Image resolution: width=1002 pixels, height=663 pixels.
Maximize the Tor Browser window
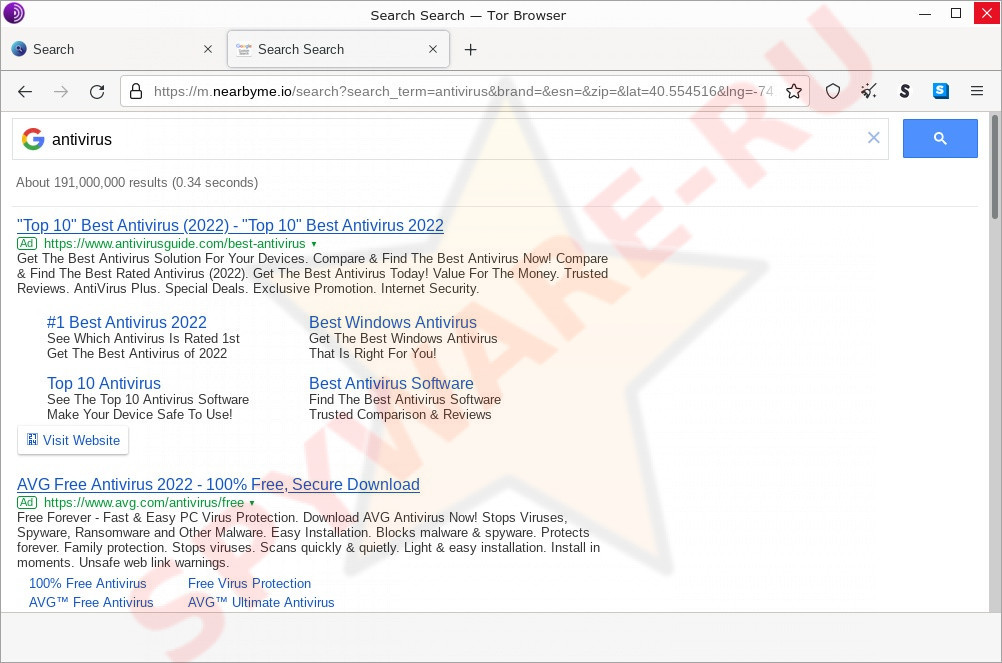956,13
